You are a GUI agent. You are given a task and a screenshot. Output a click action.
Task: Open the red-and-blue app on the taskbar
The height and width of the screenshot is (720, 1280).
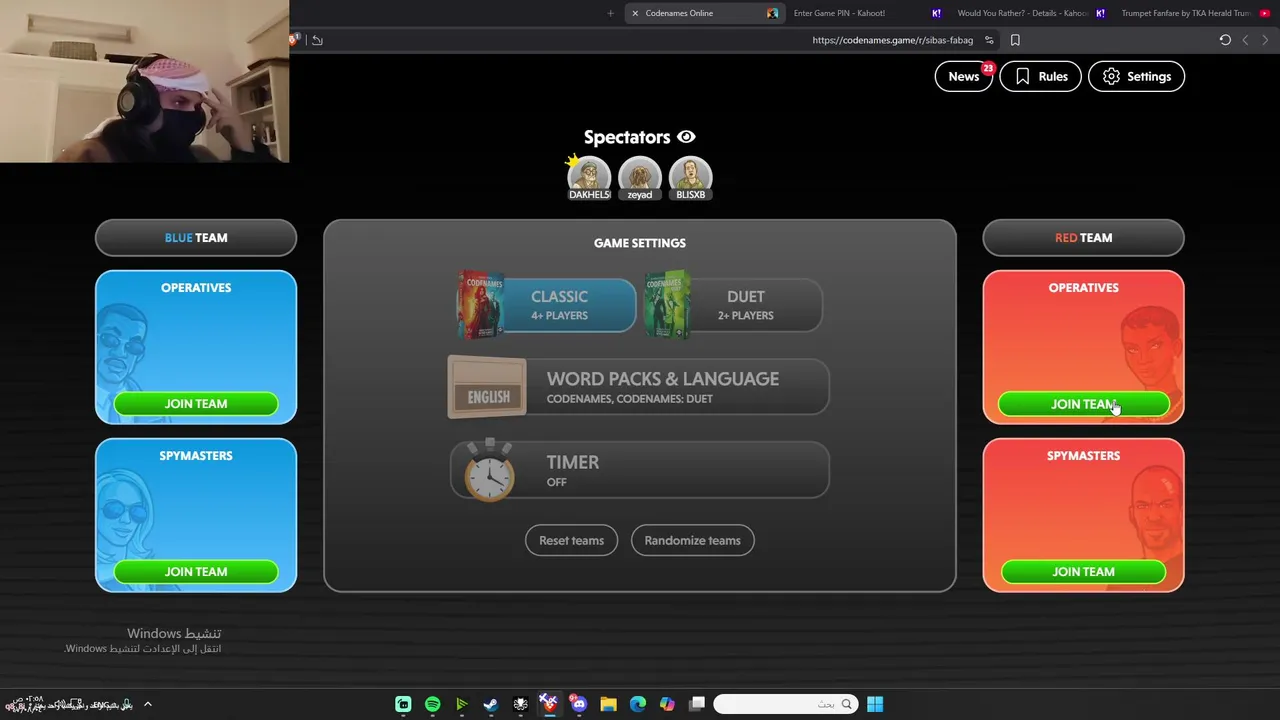coord(548,704)
